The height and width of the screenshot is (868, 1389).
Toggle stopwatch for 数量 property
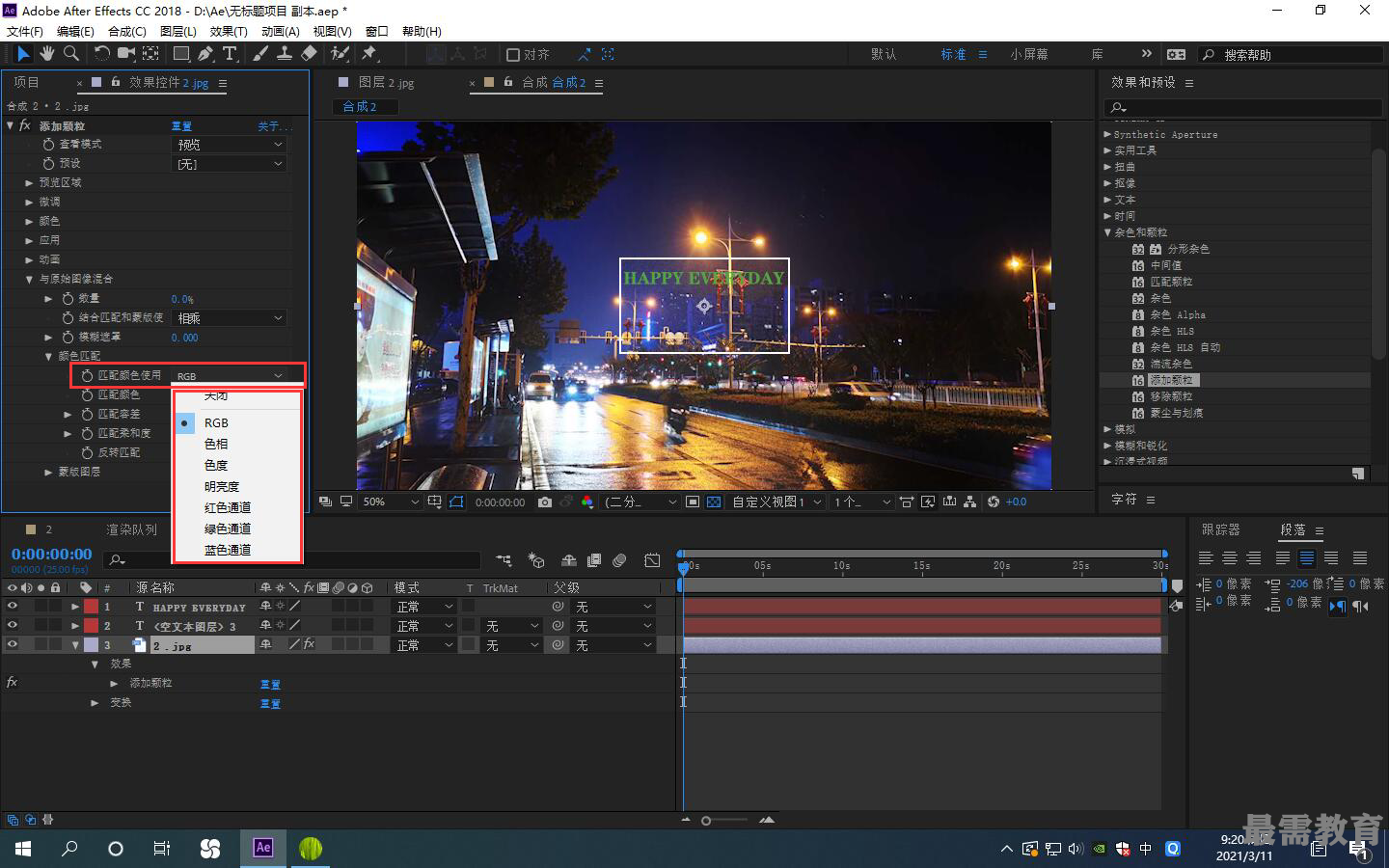(x=68, y=299)
